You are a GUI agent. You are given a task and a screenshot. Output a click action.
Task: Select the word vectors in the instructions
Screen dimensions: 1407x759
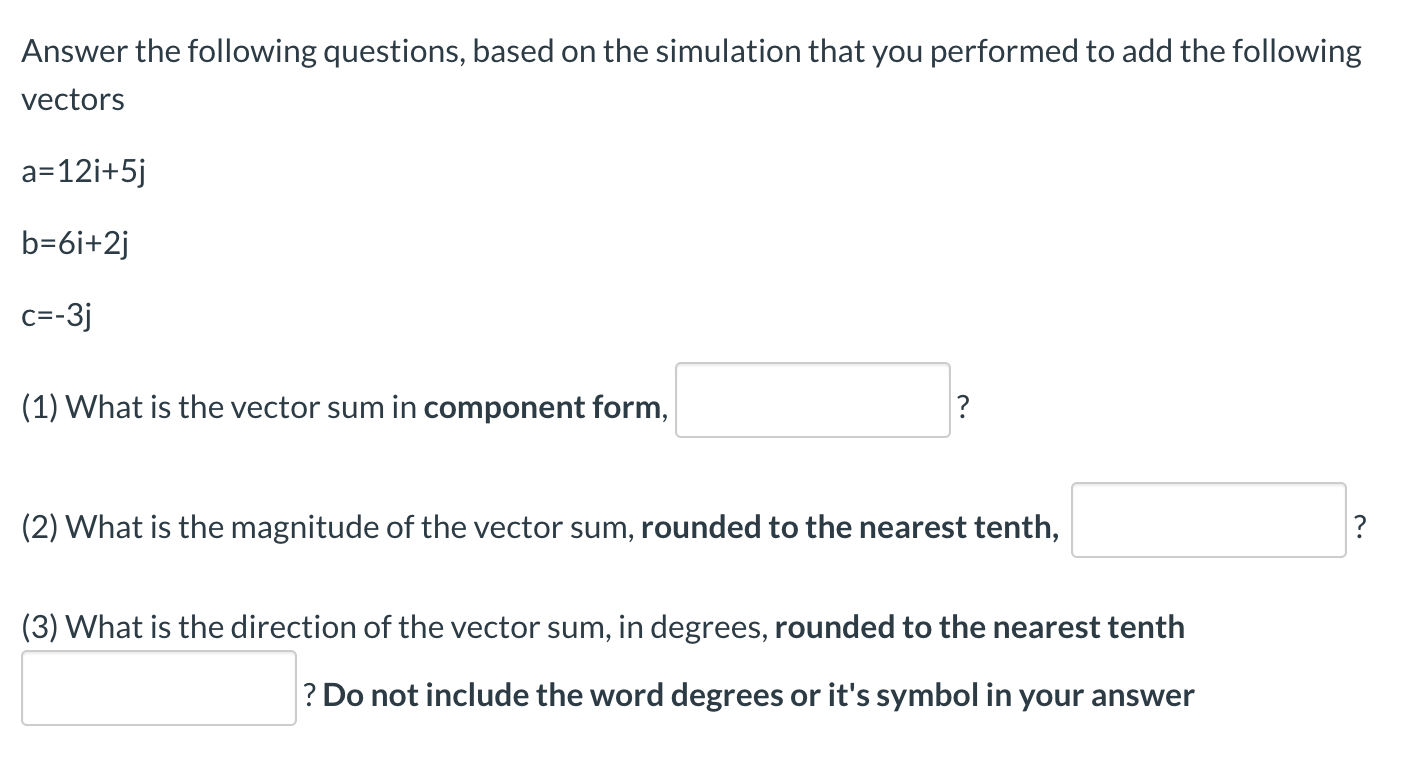click(x=72, y=99)
